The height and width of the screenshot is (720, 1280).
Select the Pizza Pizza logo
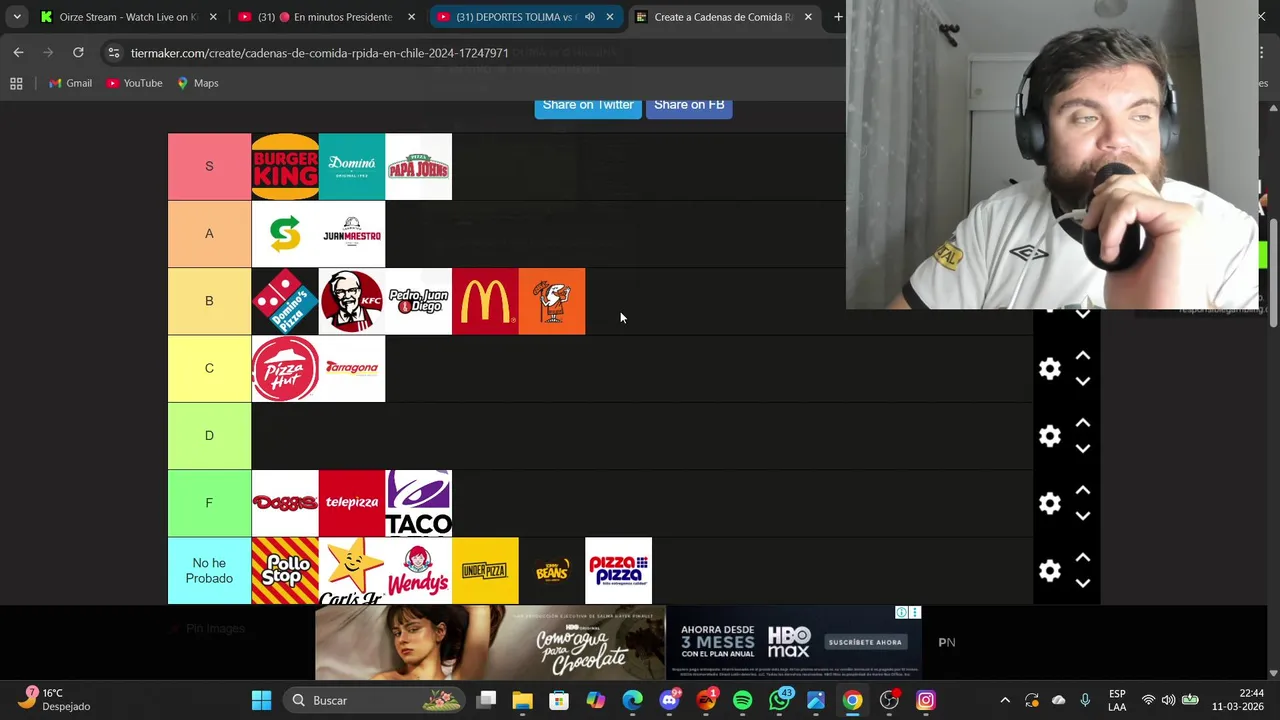pyautogui.click(x=618, y=570)
